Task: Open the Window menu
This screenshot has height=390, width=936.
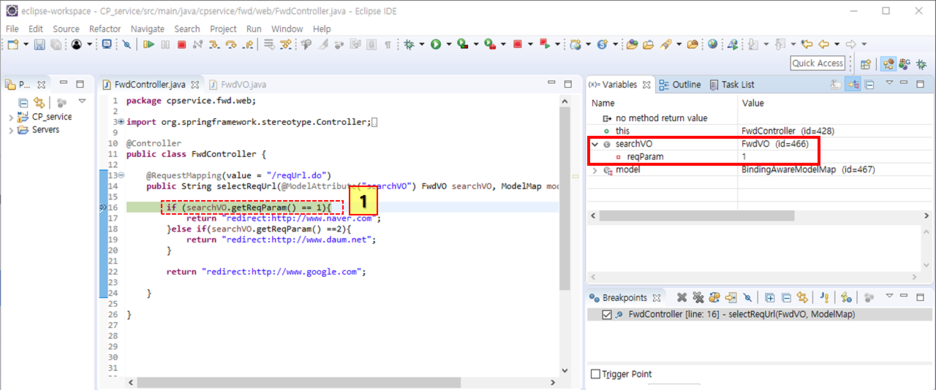Action: (287, 29)
